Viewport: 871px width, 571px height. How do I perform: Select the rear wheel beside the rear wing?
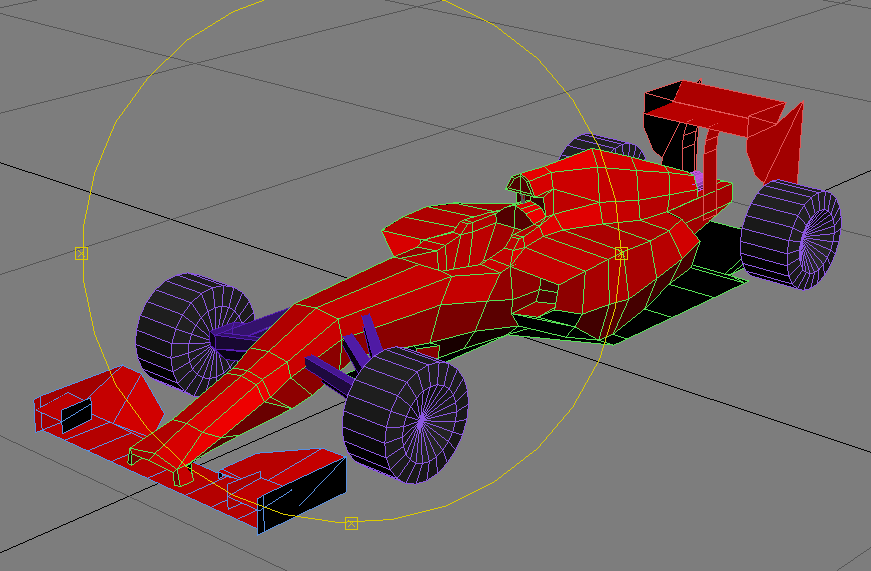(x=791, y=234)
